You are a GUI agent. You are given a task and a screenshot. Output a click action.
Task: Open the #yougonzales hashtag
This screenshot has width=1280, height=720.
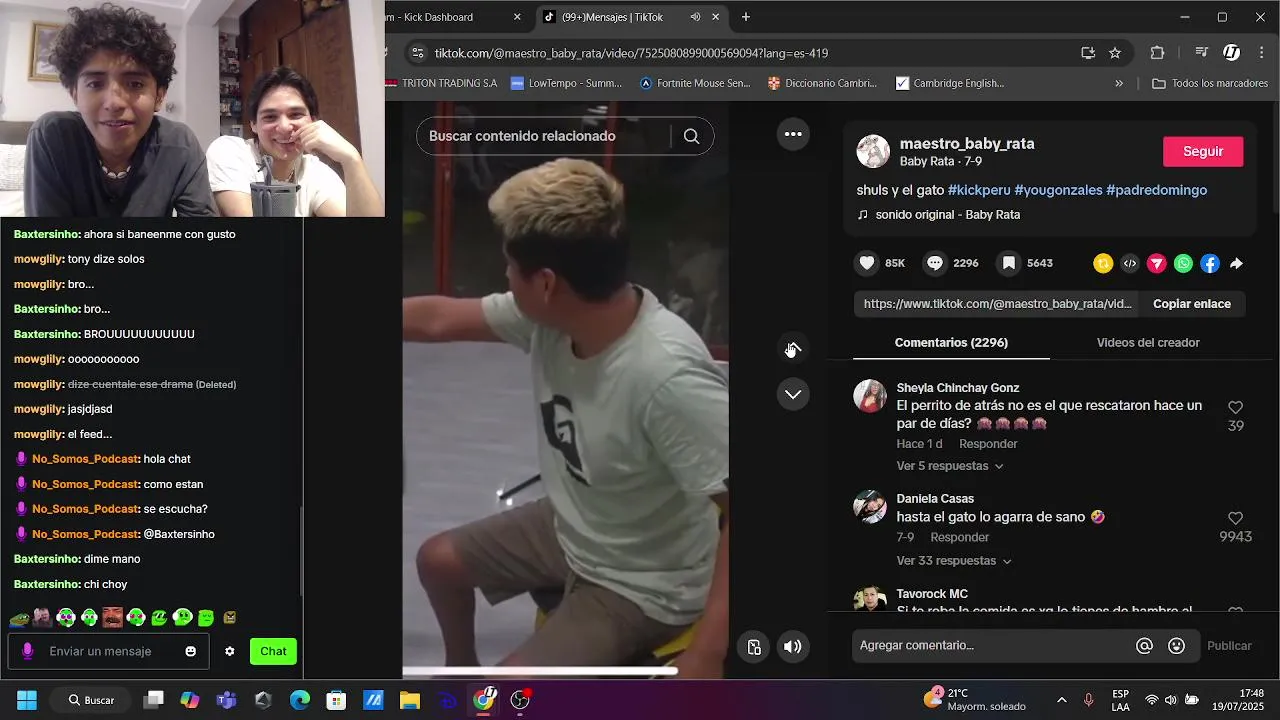pyautogui.click(x=1058, y=190)
